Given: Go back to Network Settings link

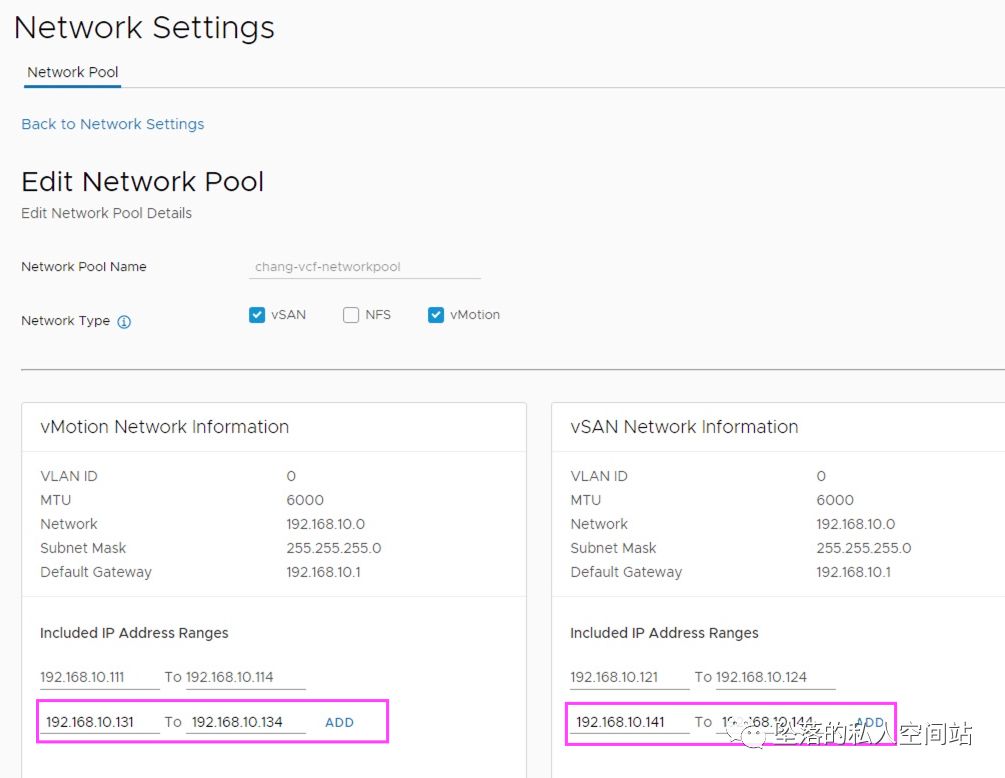Looking at the screenshot, I should (112, 124).
